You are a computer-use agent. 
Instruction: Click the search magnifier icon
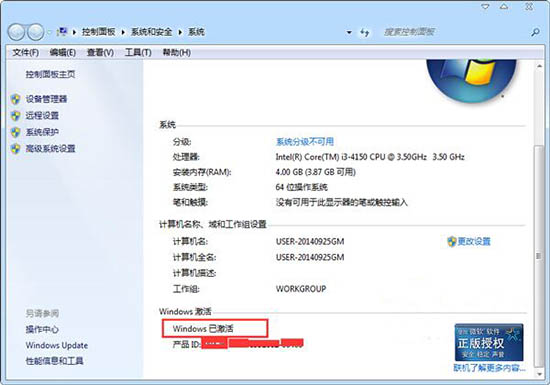(x=535, y=33)
